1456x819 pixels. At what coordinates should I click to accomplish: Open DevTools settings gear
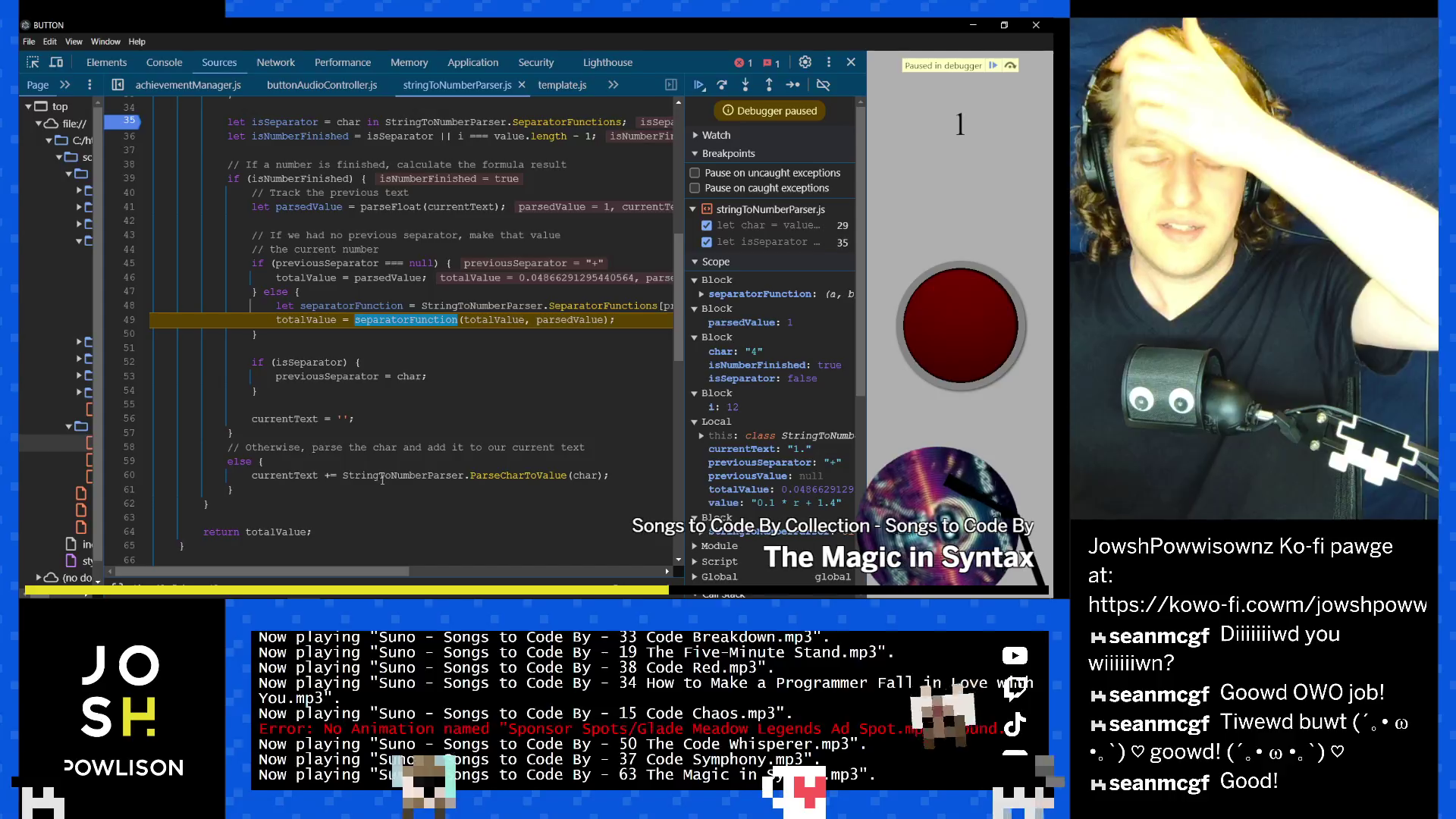(805, 62)
